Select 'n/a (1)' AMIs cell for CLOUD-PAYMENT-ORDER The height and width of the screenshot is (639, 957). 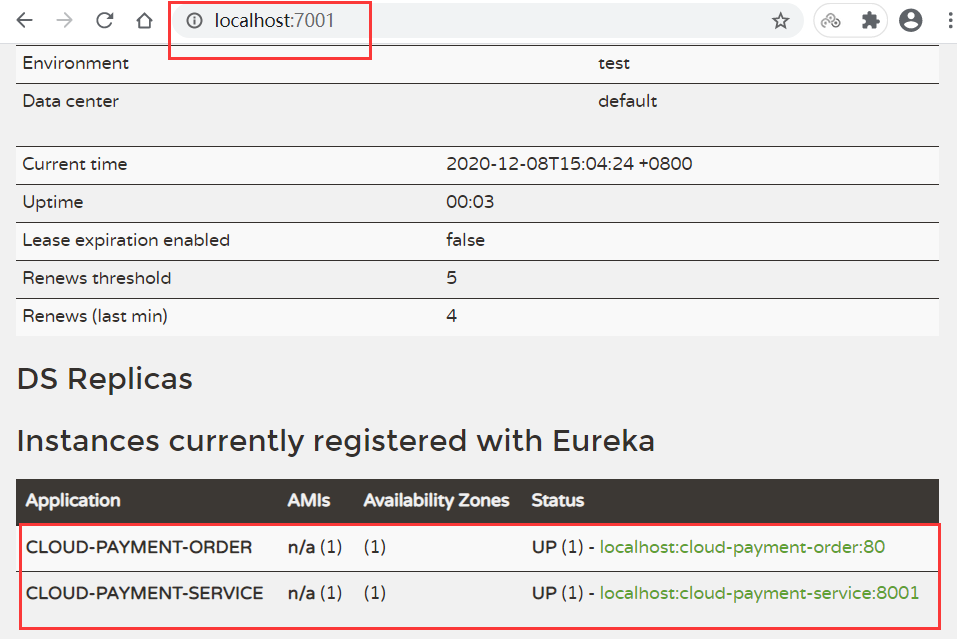[315, 547]
